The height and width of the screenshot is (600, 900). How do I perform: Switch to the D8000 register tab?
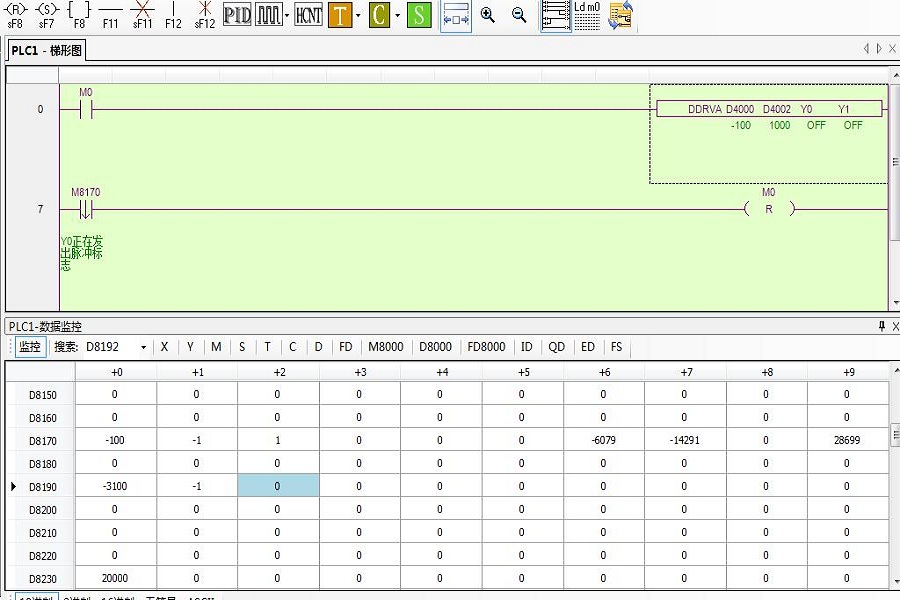click(435, 347)
